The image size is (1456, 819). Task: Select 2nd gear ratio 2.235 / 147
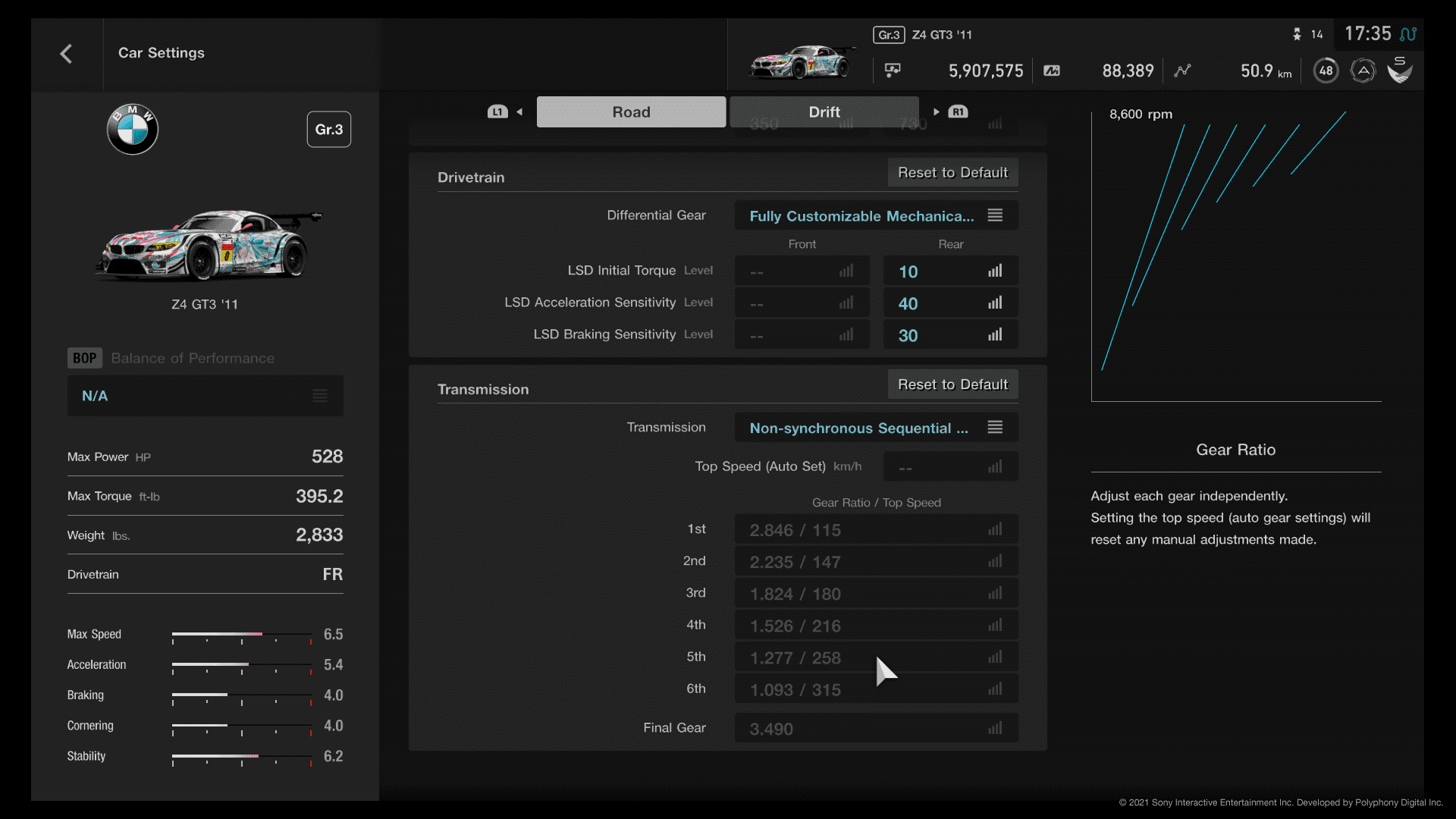(x=876, y=561)
